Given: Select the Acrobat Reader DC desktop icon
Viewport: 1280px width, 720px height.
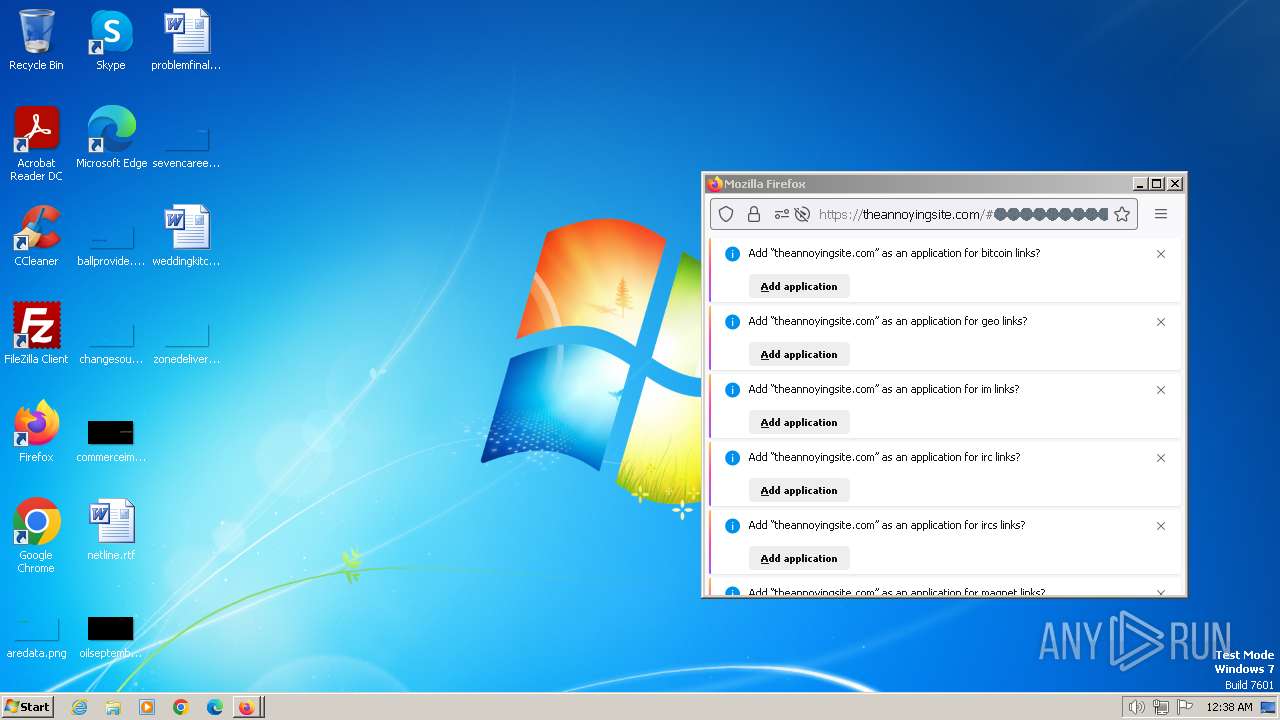Looking at the screenshot, I should coord(36,144).
